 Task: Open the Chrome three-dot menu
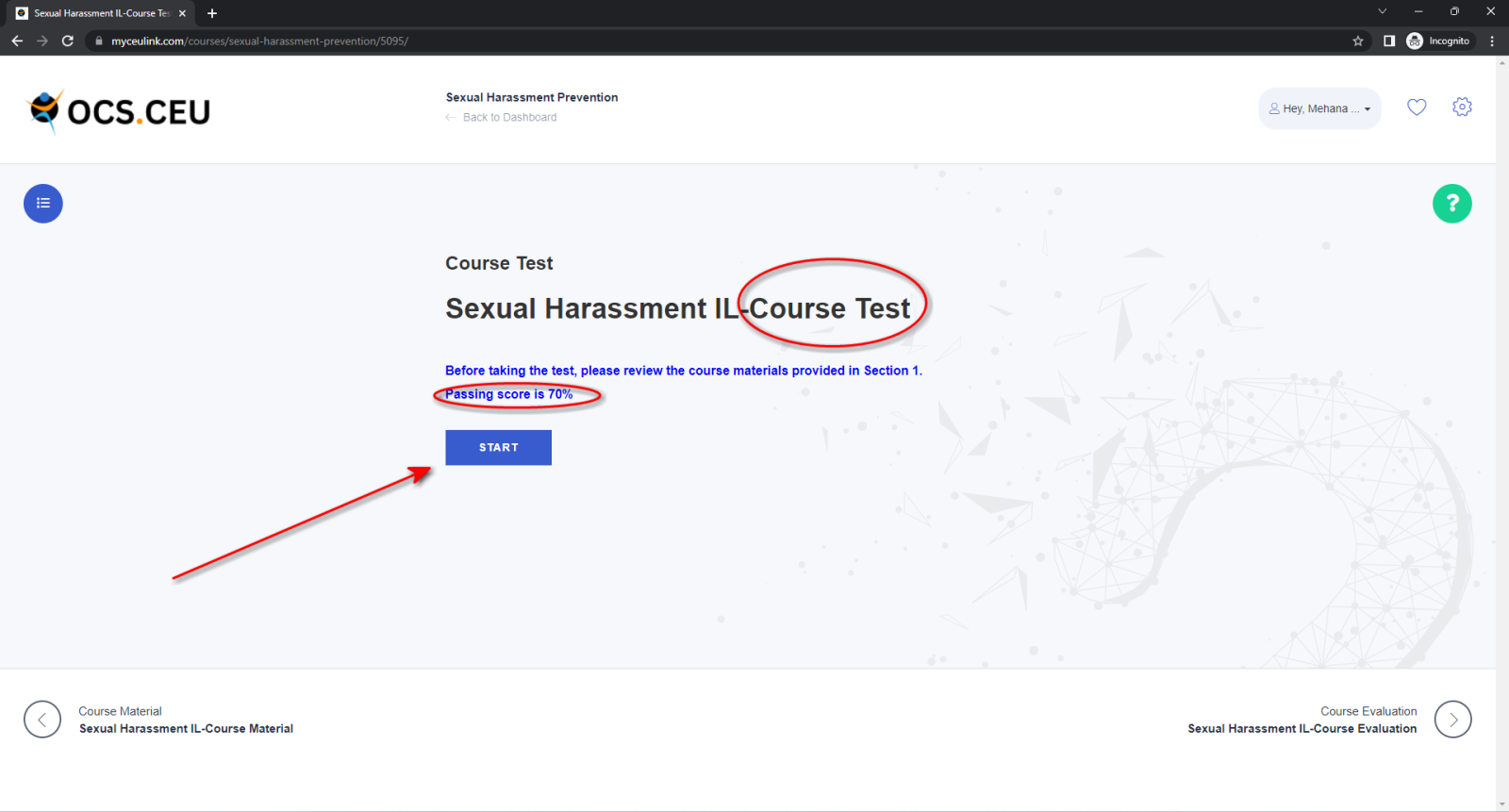click(1492, 41)
